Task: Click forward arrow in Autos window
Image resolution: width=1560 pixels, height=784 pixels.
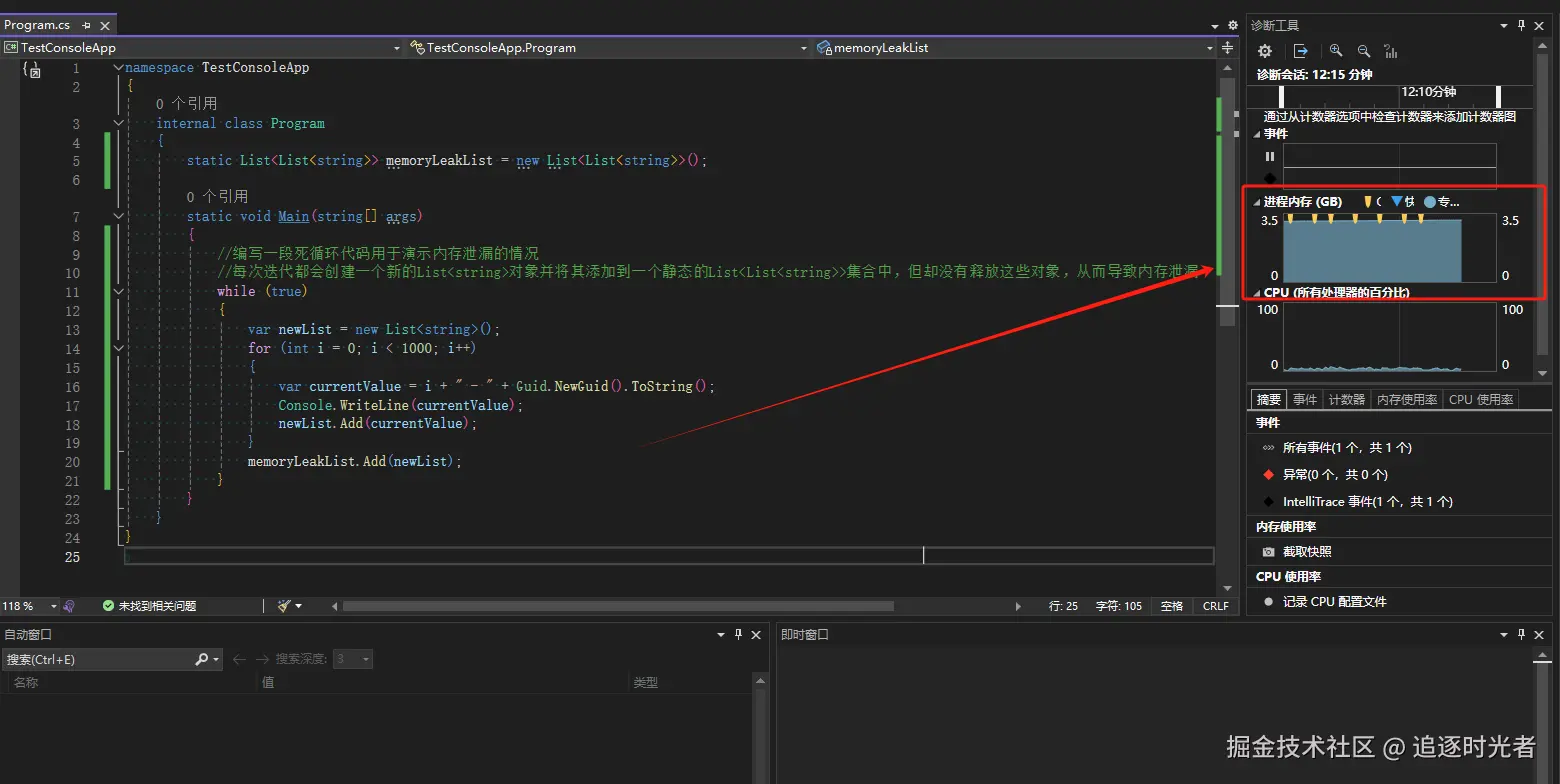Action: pos(262,659)
